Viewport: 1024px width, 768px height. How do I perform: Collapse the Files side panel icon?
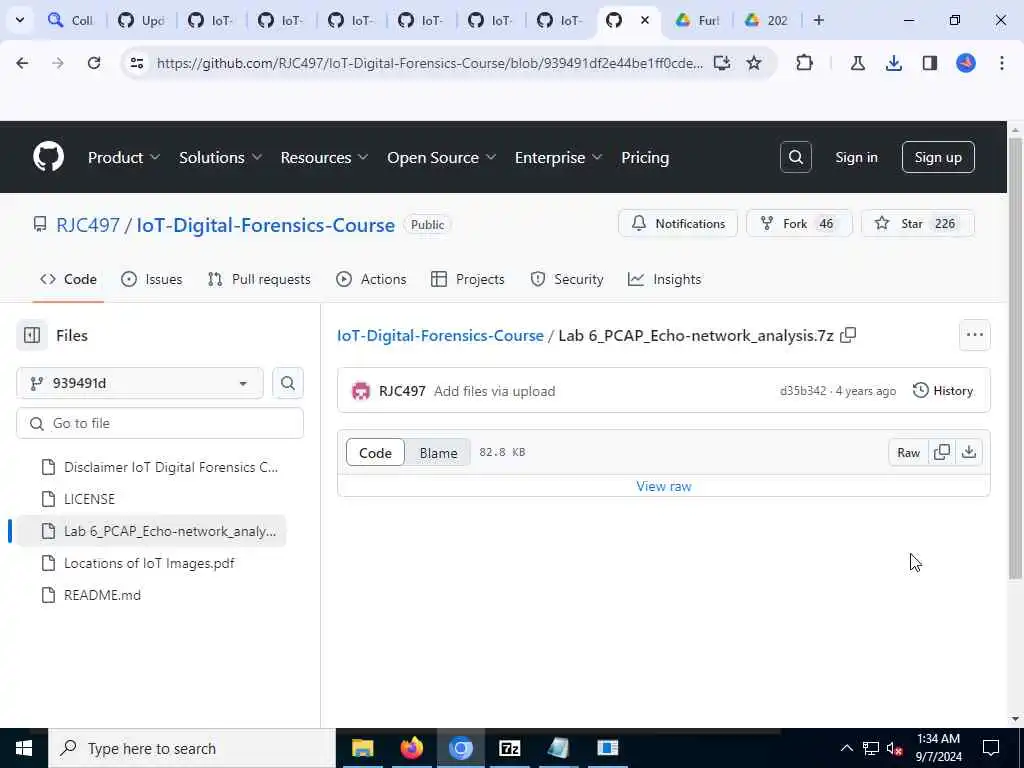point(32,335)
